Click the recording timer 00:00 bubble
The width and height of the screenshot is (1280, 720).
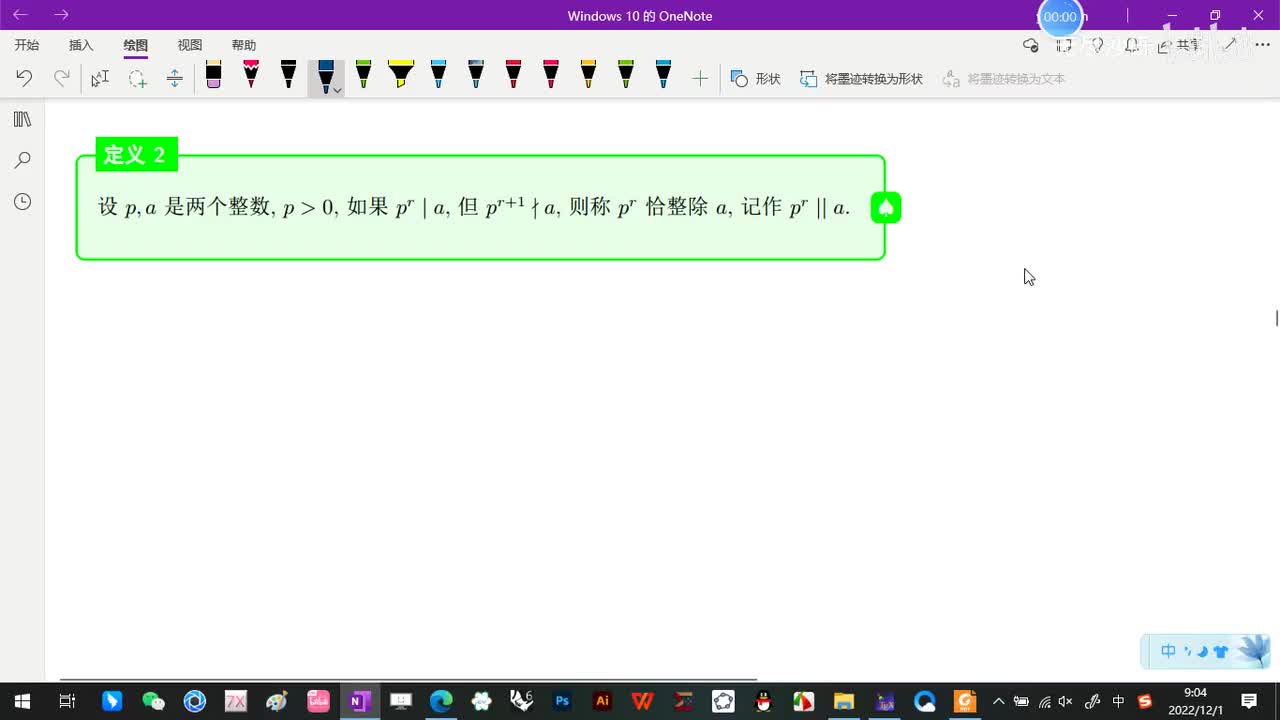(1060, 17)
